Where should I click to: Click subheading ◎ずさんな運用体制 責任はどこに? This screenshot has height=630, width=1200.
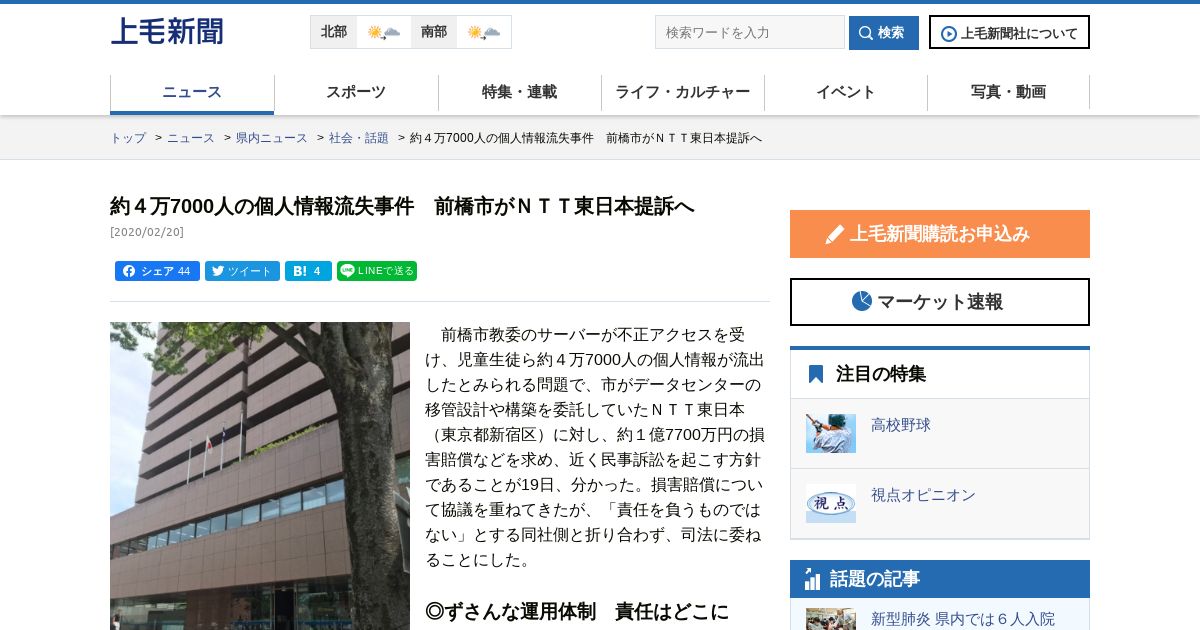[577, 611]
